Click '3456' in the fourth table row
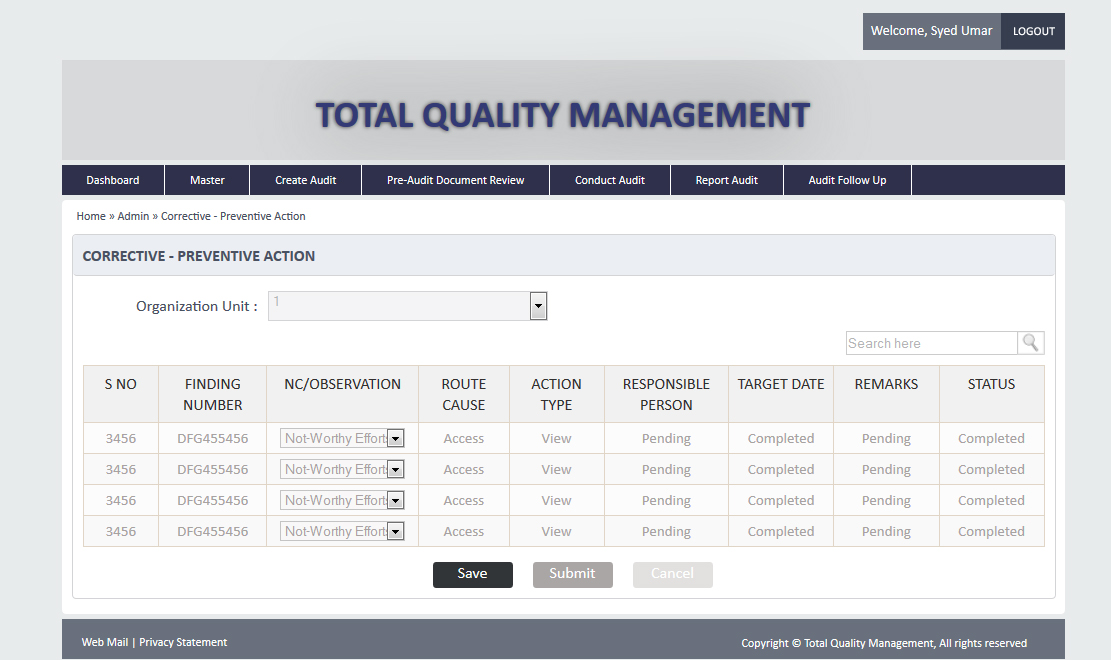This screenshot has height=660, width=1111. pos(120,532)
